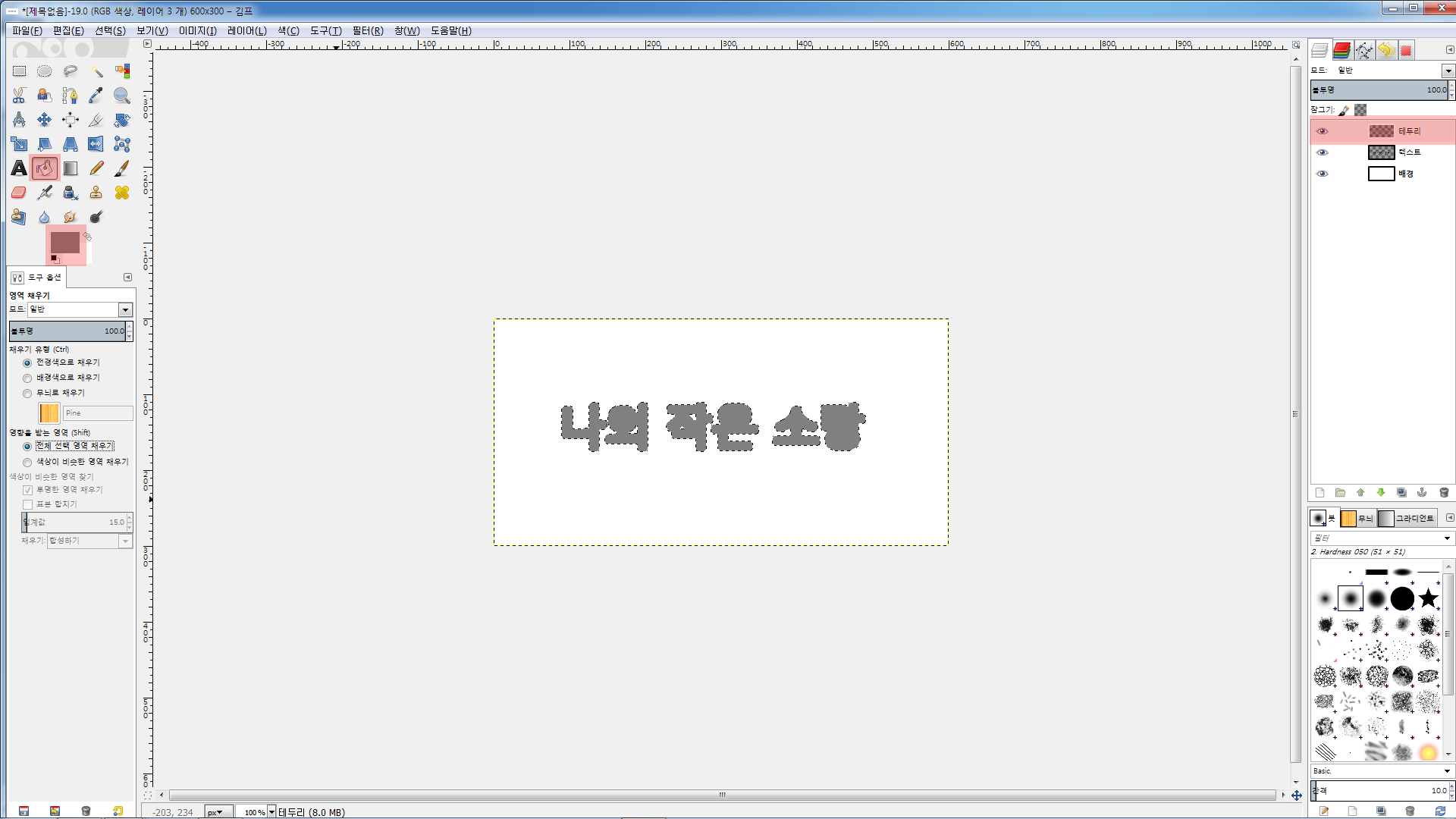Image resolution: width=1456 pixels, height=819 pixels.
Task: Switch to the Undo History tab
Action: (x=1385, y=50)
